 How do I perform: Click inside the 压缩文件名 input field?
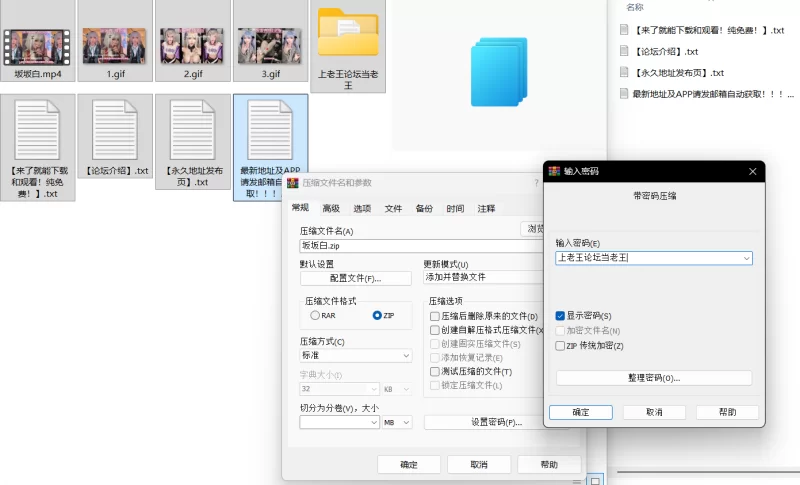click(x=405, y=245)
